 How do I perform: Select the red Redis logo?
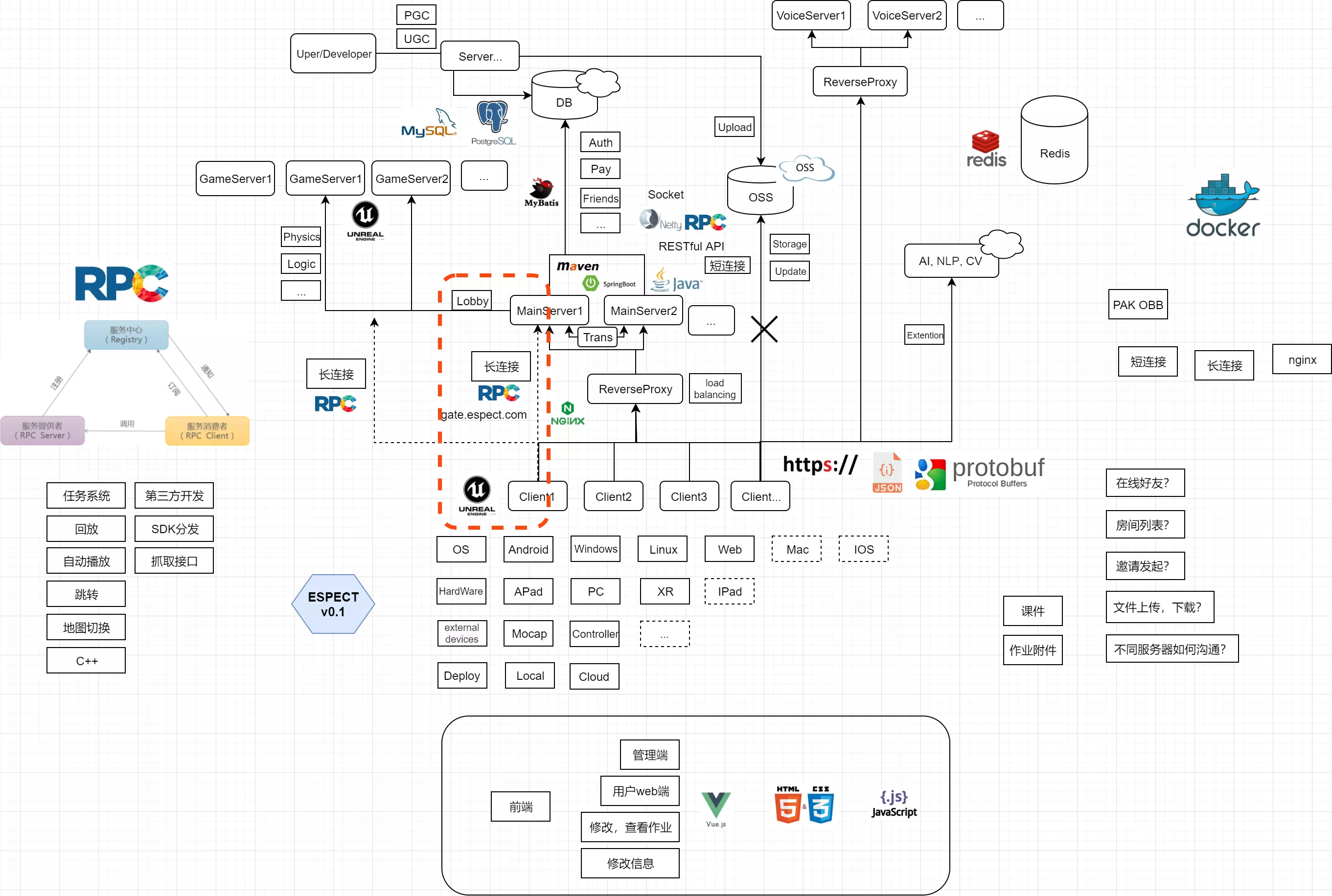pos(986,149)
